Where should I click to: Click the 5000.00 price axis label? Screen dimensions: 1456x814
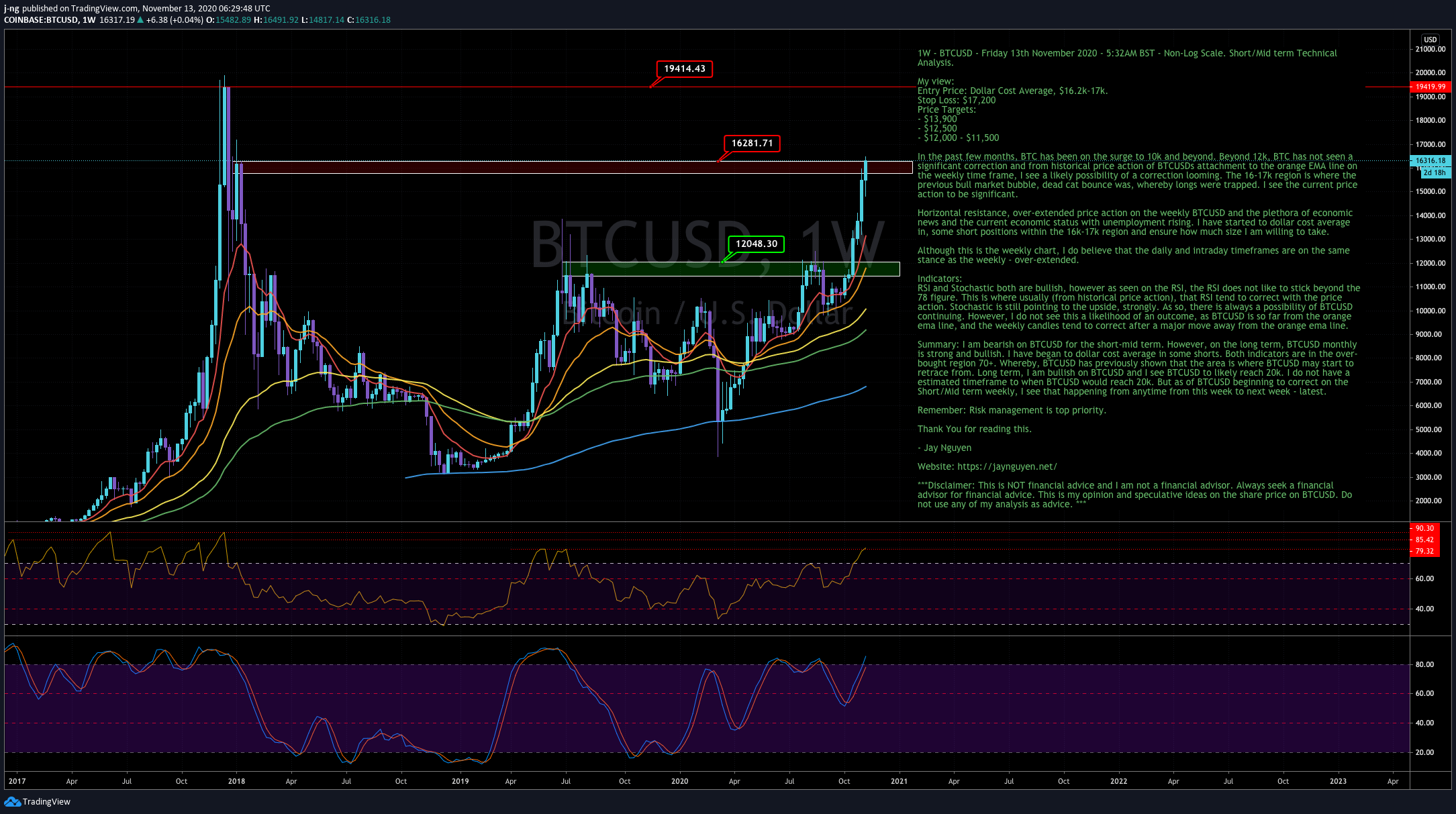[1428, 429]
